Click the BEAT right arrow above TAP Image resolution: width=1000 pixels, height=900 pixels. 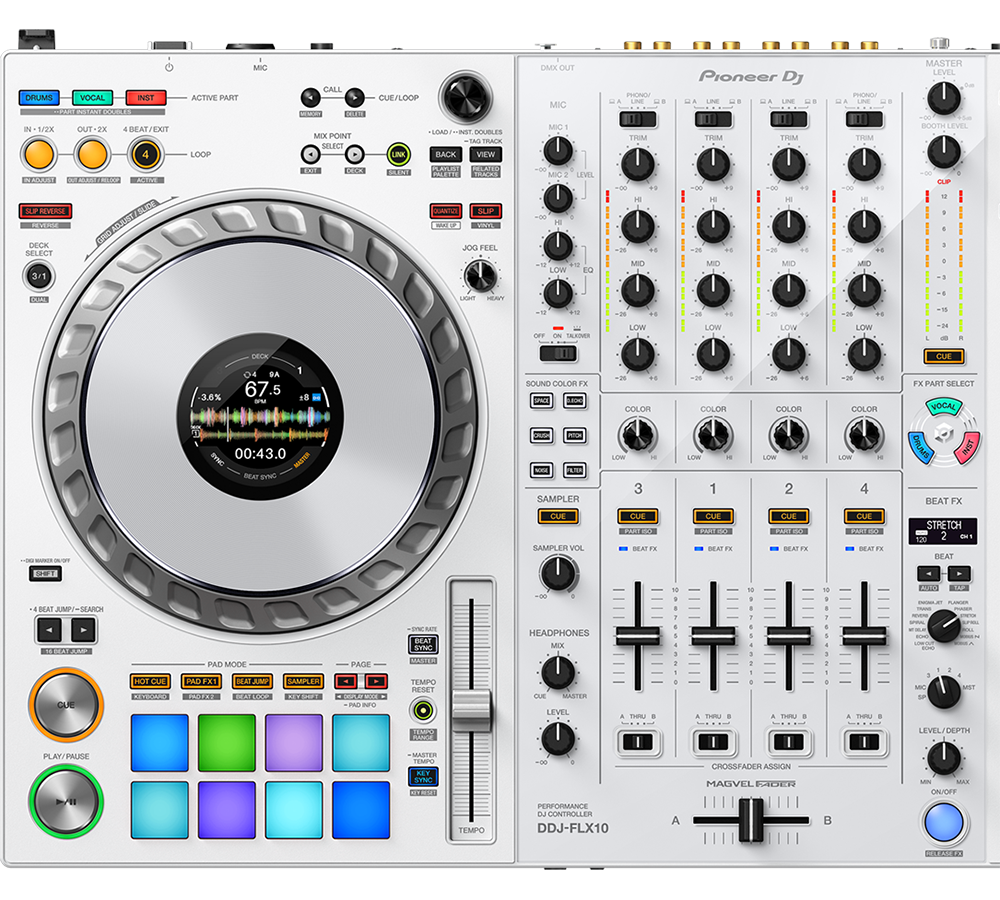coord(959,573)
